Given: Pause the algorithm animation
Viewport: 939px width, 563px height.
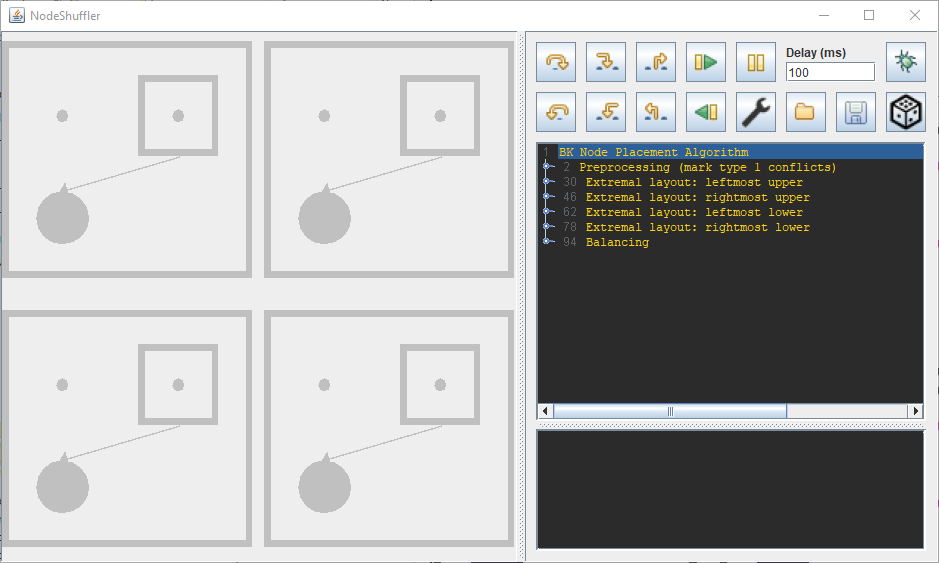Looking at the screenshot, I should point(756,62).
